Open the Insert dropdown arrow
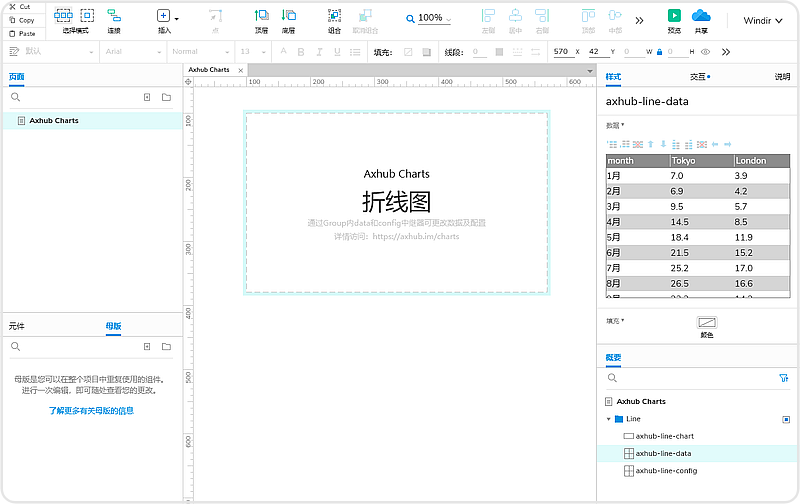 click(x=177, y=19)
